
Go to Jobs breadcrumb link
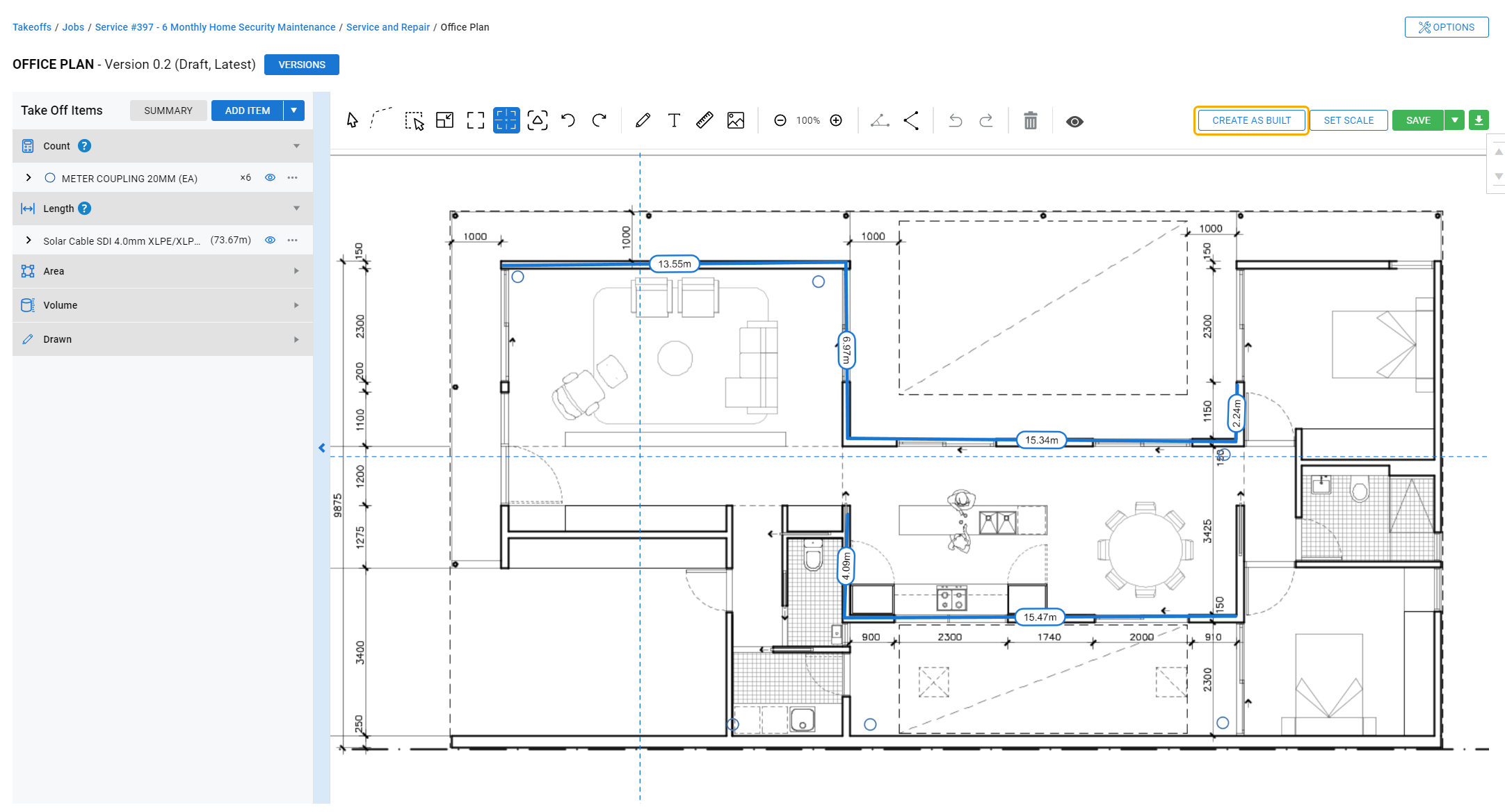coord(73,27)
